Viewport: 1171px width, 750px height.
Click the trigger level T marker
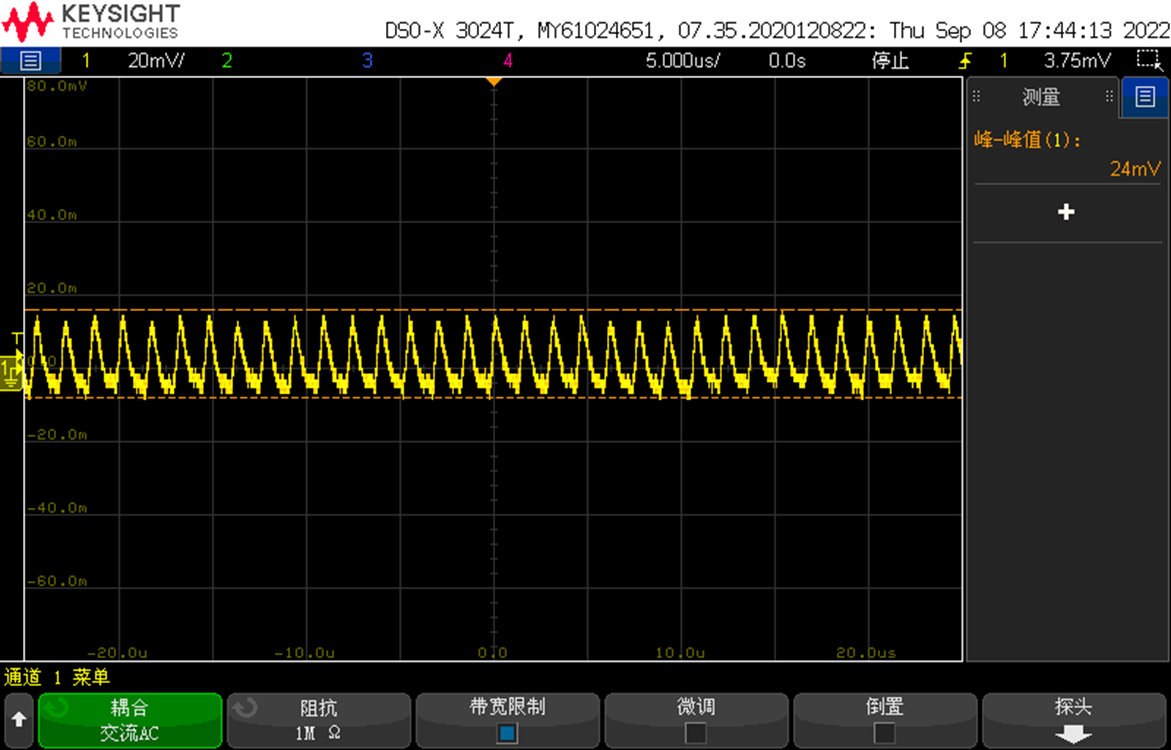[x=17, y=340]
